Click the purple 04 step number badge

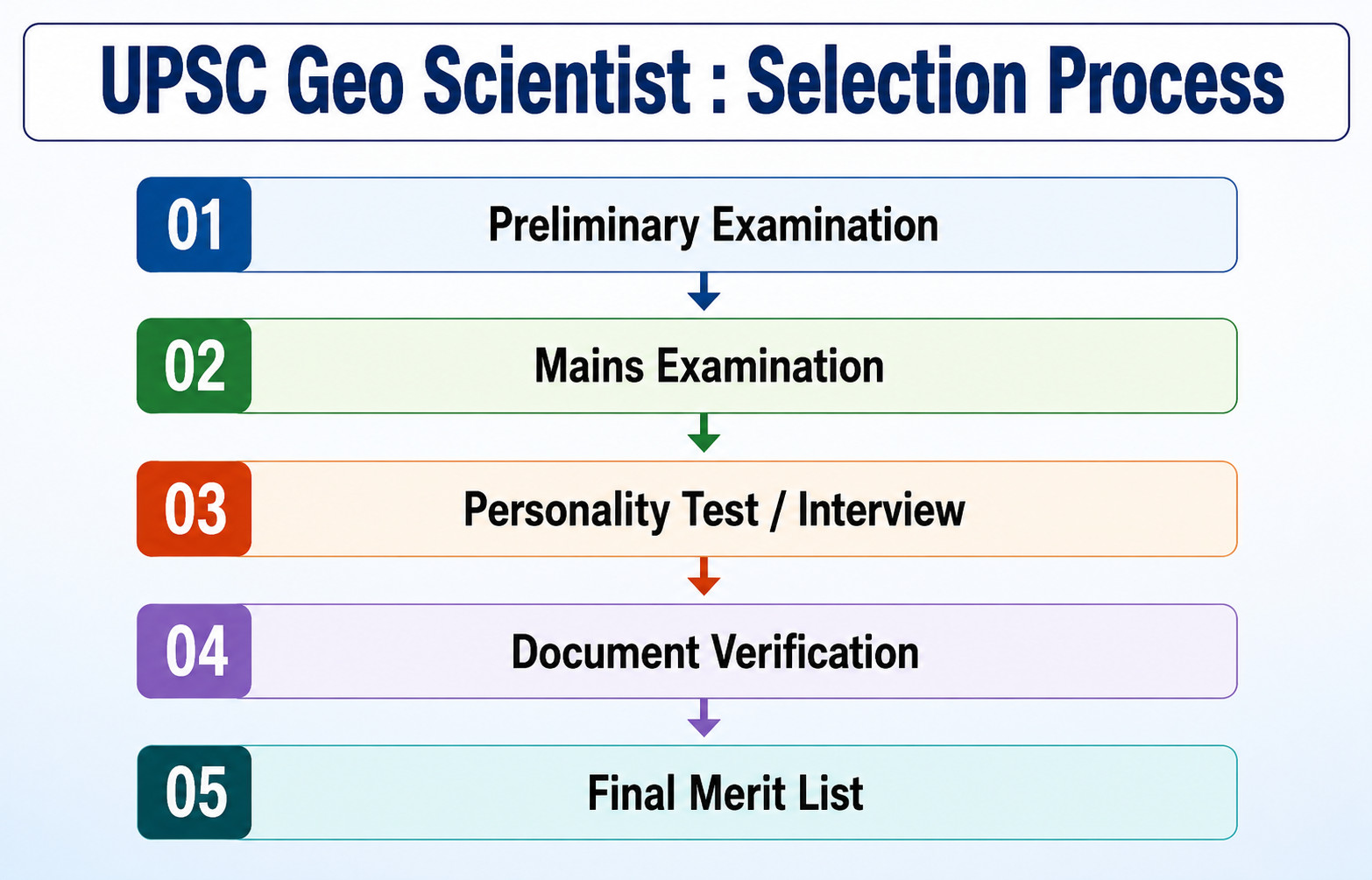coord(194,651)
